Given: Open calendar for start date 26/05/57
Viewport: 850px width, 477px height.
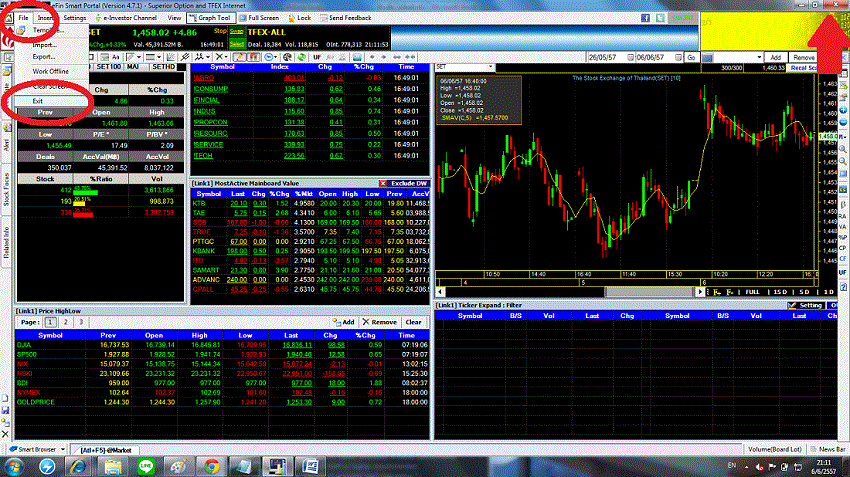Looking at the screenshot, I should tap(630, 57).
